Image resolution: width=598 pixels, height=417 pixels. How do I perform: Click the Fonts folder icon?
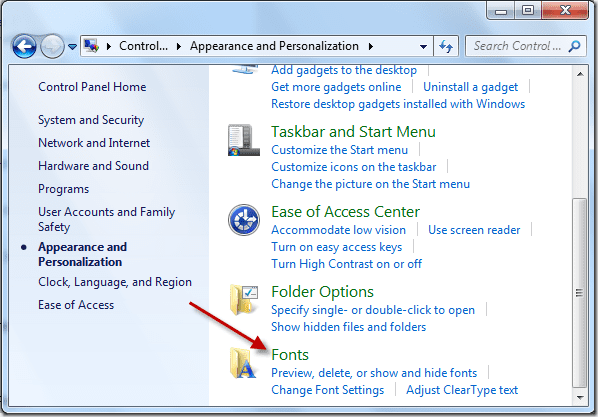tap(243, 363)
